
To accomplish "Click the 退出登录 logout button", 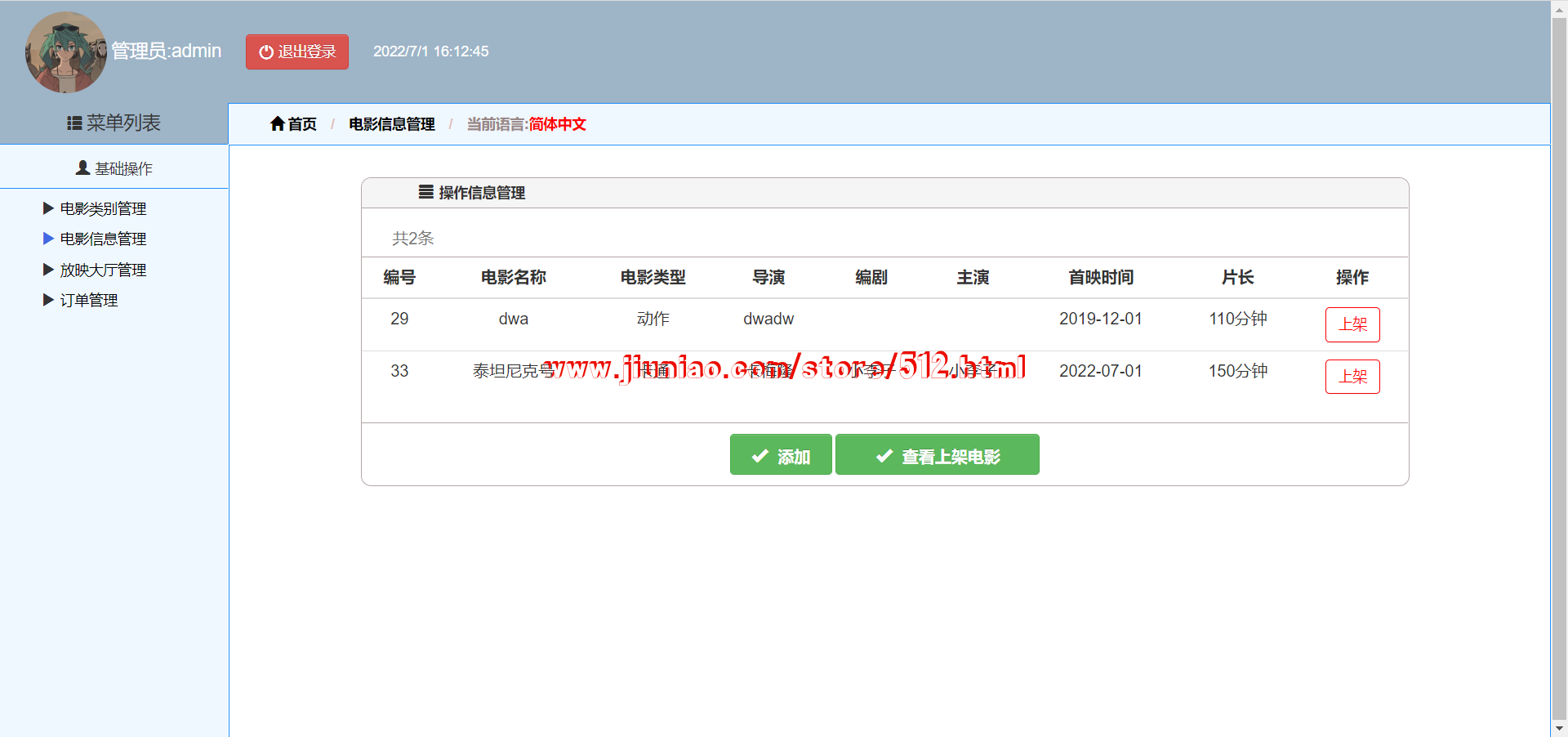I will pos(297,51).
